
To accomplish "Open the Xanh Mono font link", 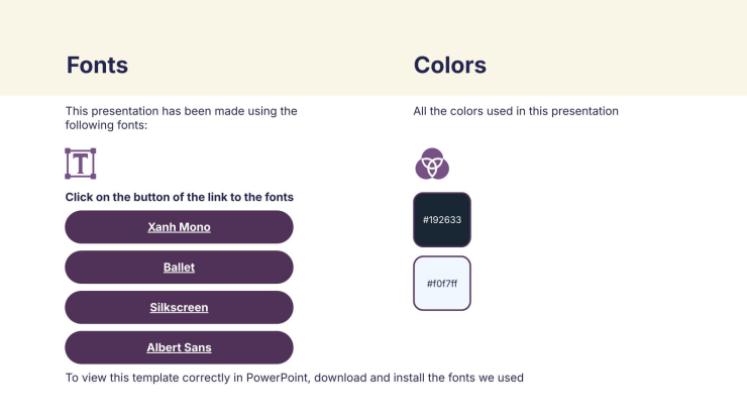I will (x=179, y=227).
